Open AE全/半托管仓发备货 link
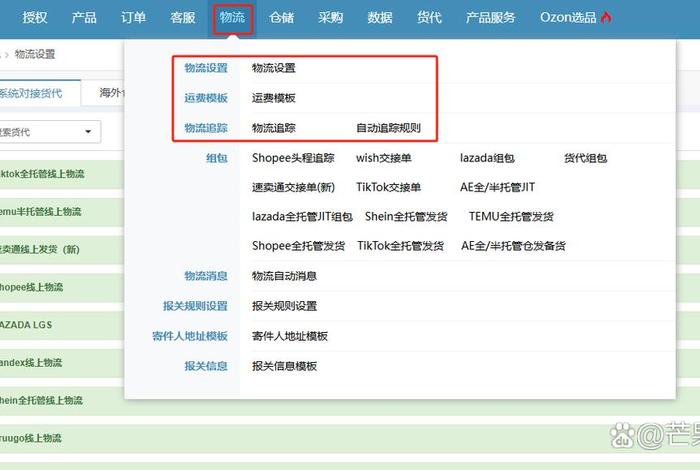The image size is (700, 470). (513, 246)
